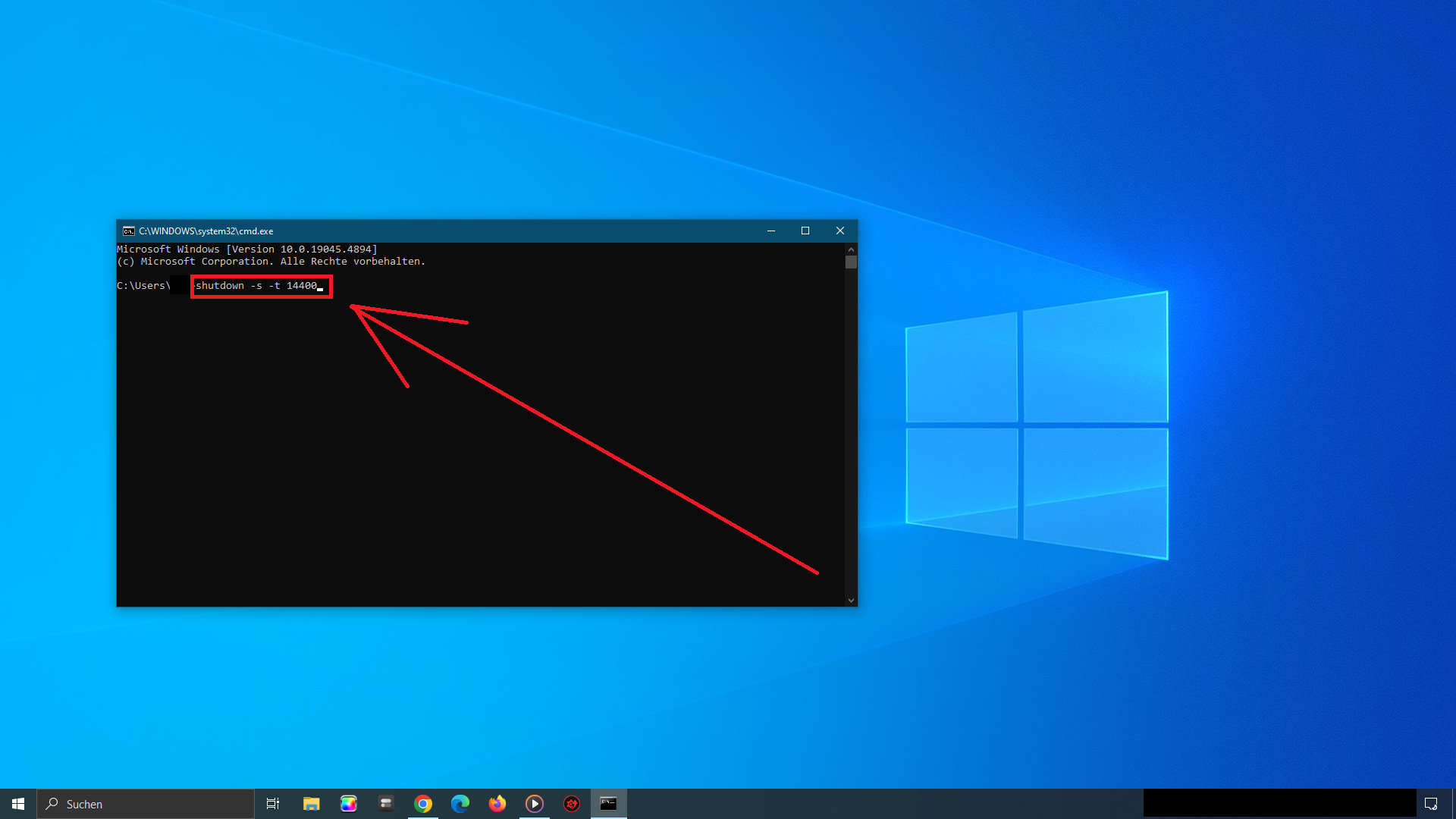
Task: Minimize the cmd.exe window
Action: pyautogui.click(x=771, y=231)
